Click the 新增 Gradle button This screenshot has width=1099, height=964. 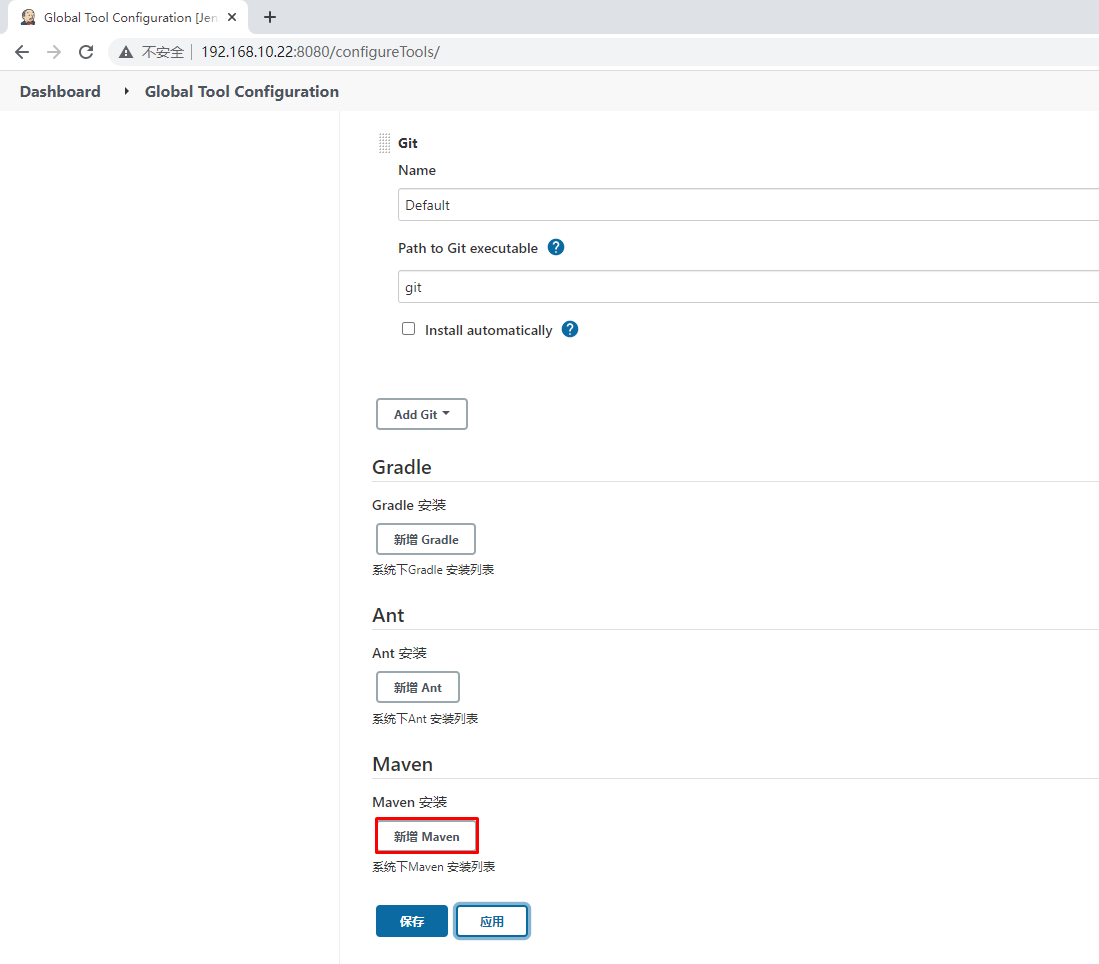point(425,539)
